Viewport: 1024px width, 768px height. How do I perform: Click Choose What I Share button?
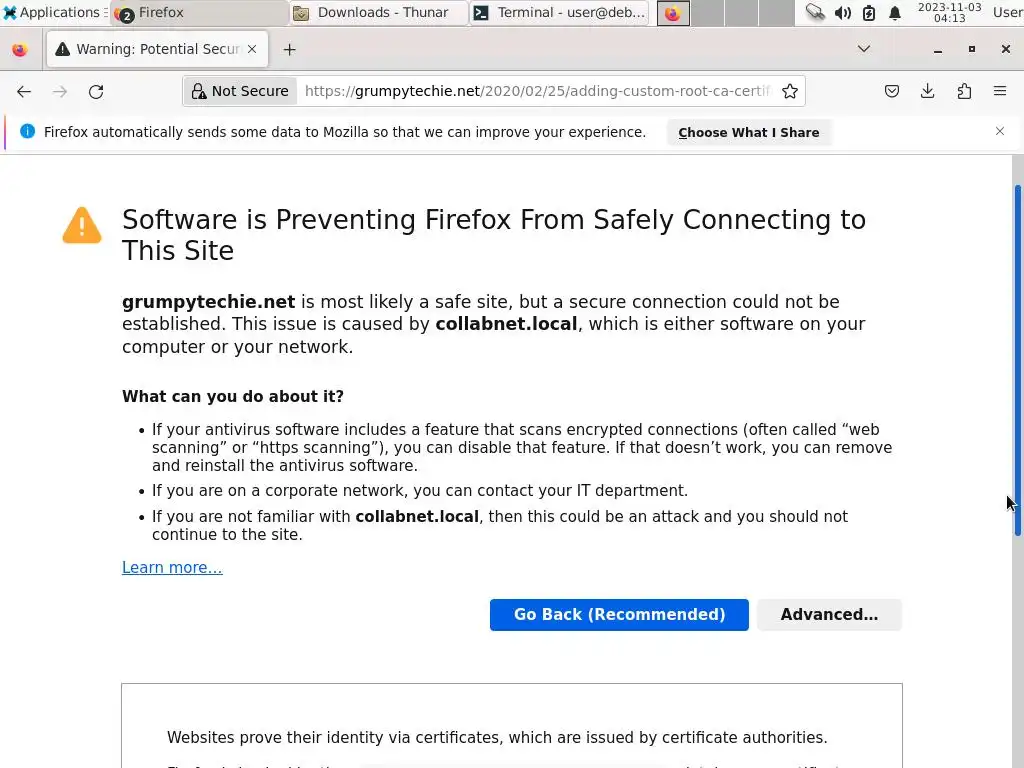[x=748, y=132]
